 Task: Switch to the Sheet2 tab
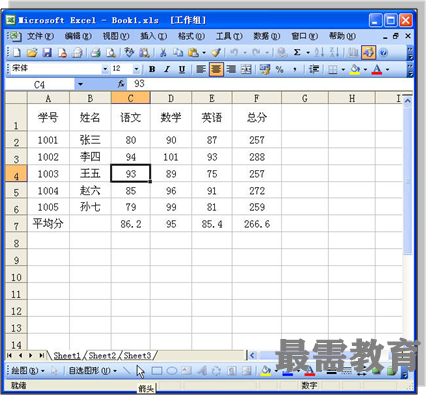click(x=102, y=356)
